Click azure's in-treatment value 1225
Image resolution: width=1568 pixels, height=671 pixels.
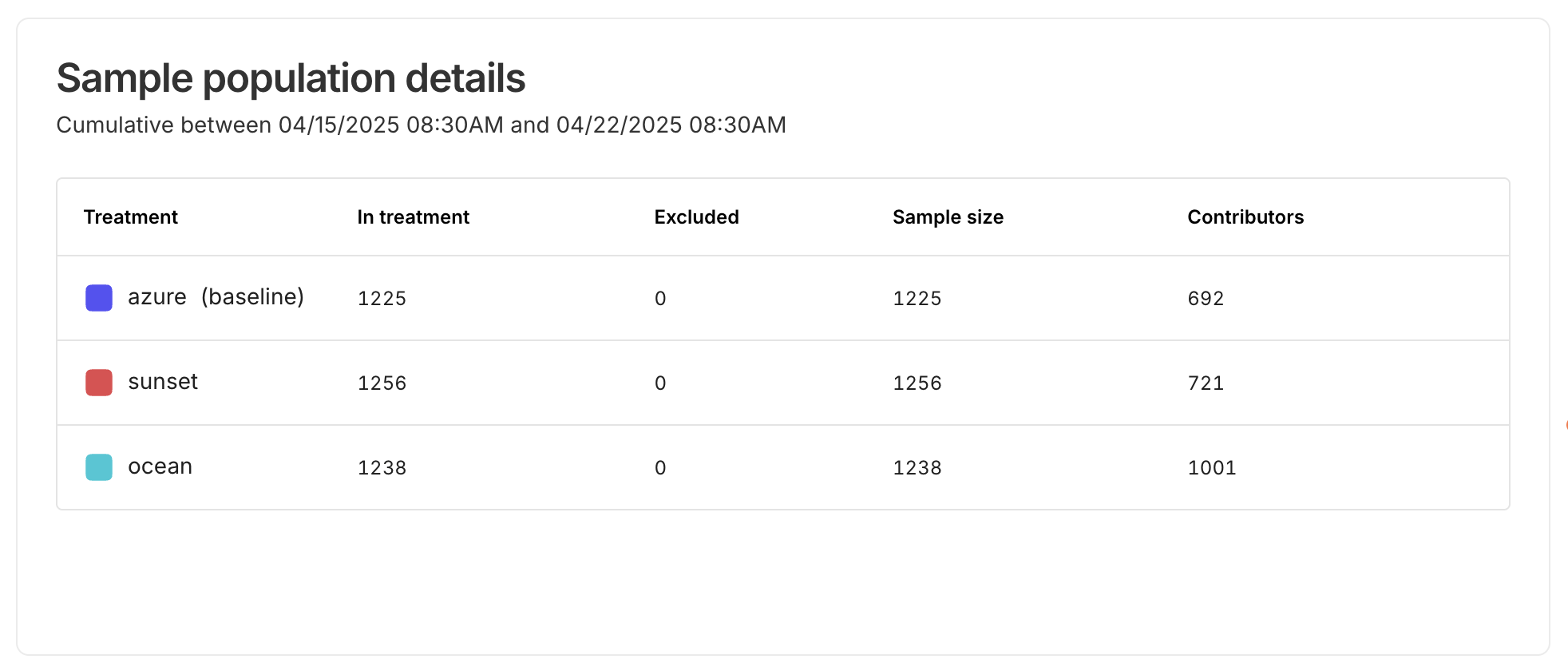(x=382, y=299)
